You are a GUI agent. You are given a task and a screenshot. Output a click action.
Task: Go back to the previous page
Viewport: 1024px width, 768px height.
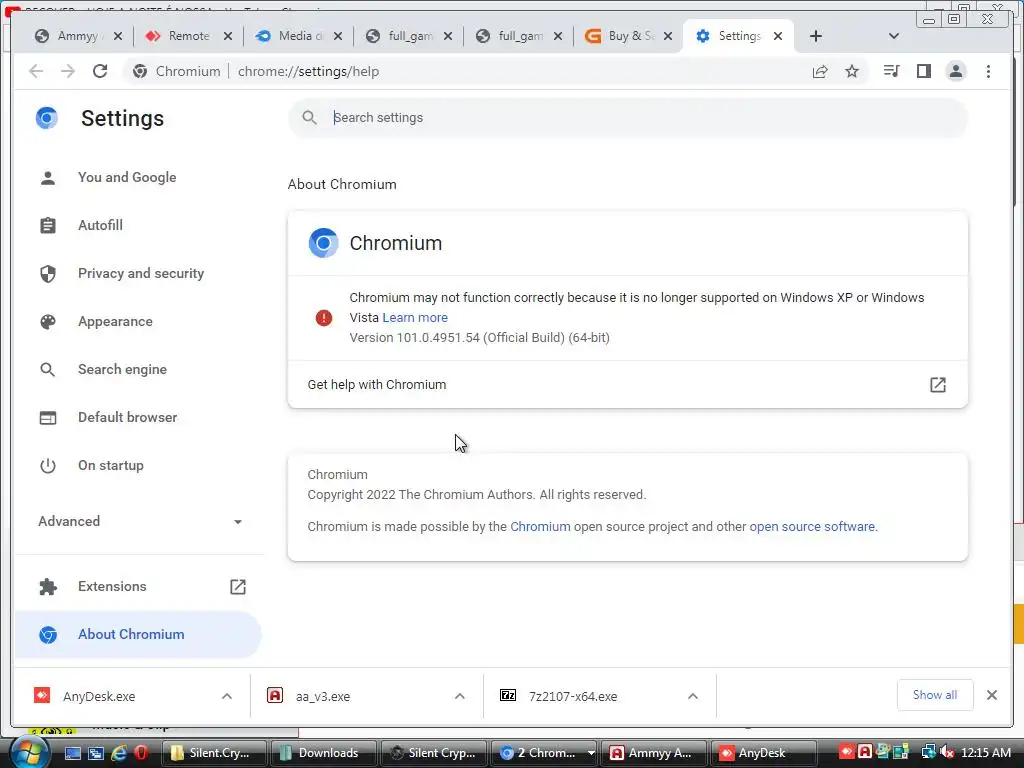point(36,71)
